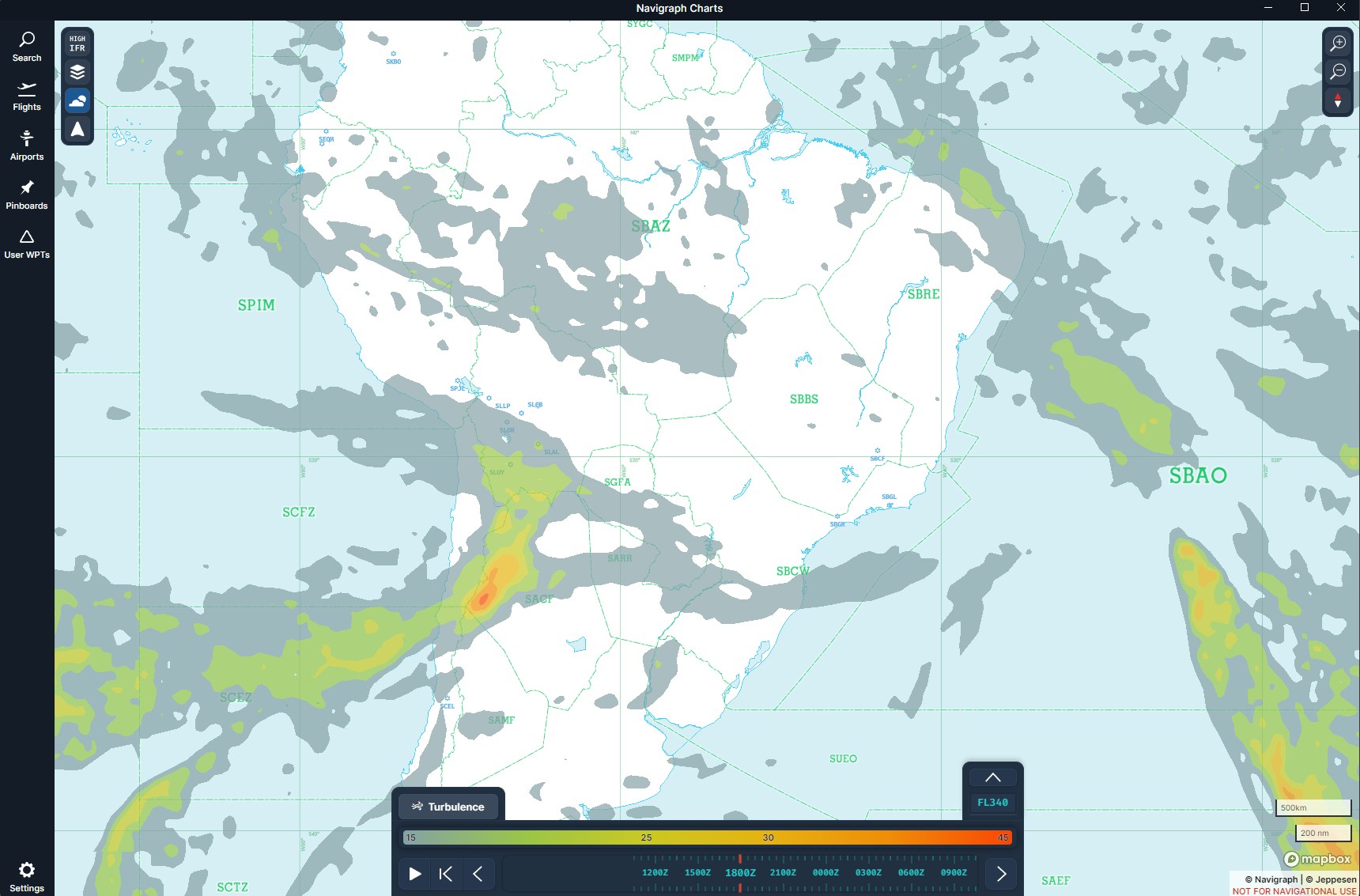Open User WPTs section
Image resolution: width=1360 pixels, height=896 pixels.
[27, 244]
